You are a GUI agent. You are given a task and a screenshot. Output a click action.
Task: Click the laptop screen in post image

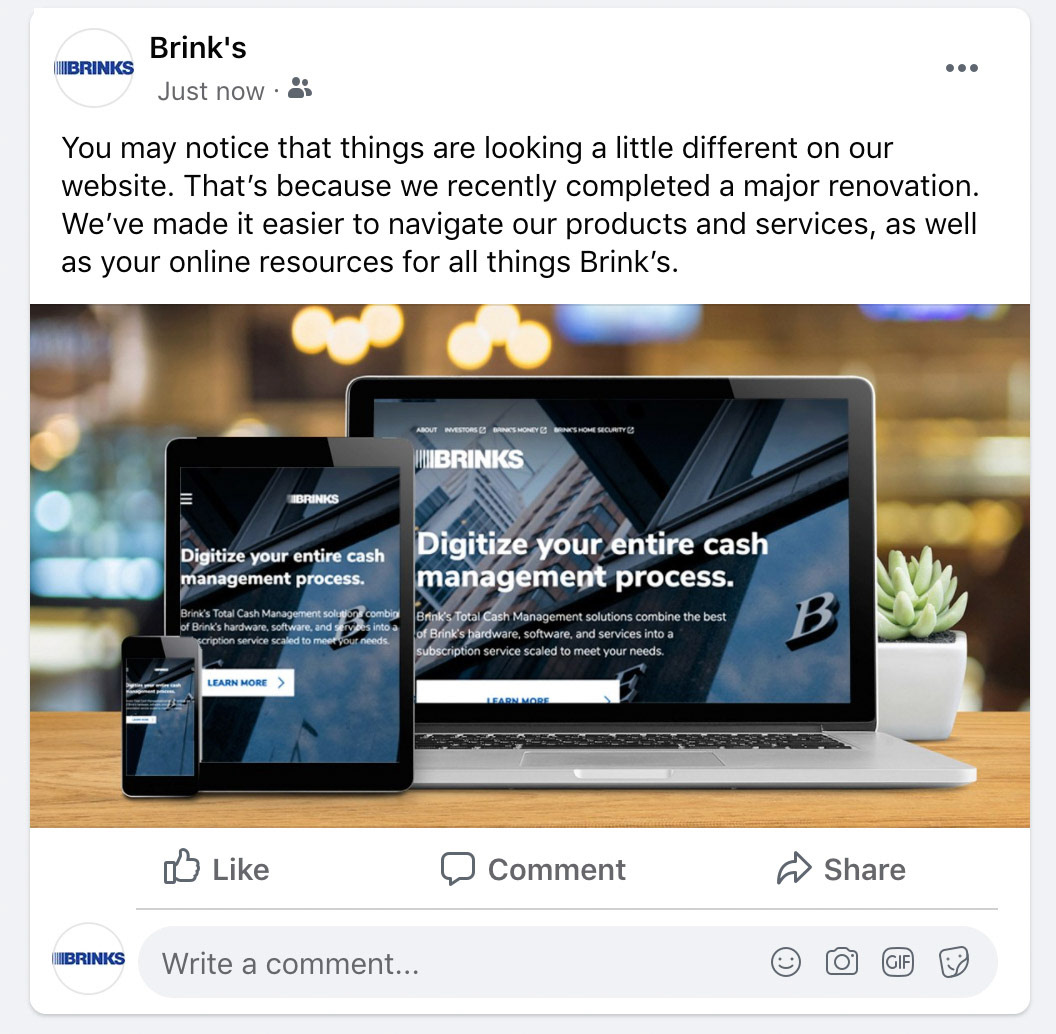coord(611,550)
